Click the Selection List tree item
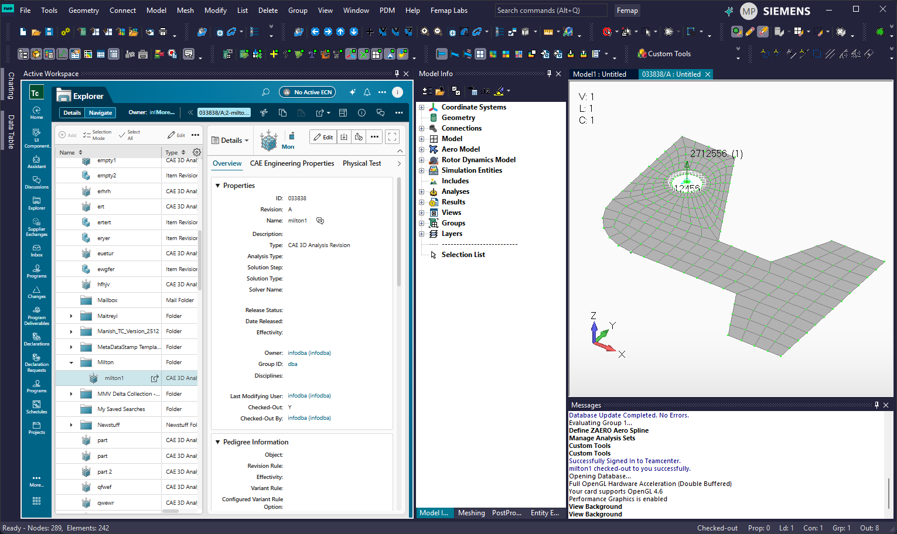Image resolution: width=897 pixels, height=534 pixels. (x=463, y=255)
